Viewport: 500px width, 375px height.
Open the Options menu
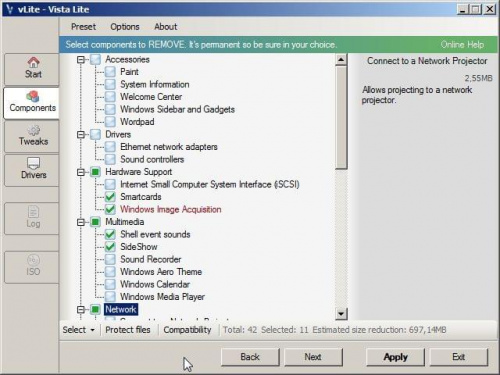point(125,27)
